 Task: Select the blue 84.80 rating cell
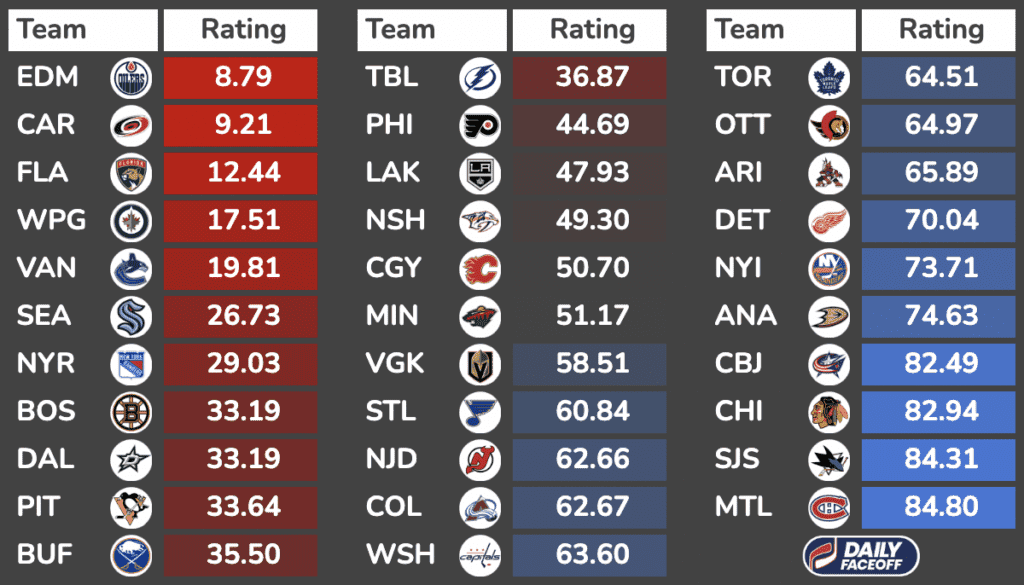click(x=940, y=506)
